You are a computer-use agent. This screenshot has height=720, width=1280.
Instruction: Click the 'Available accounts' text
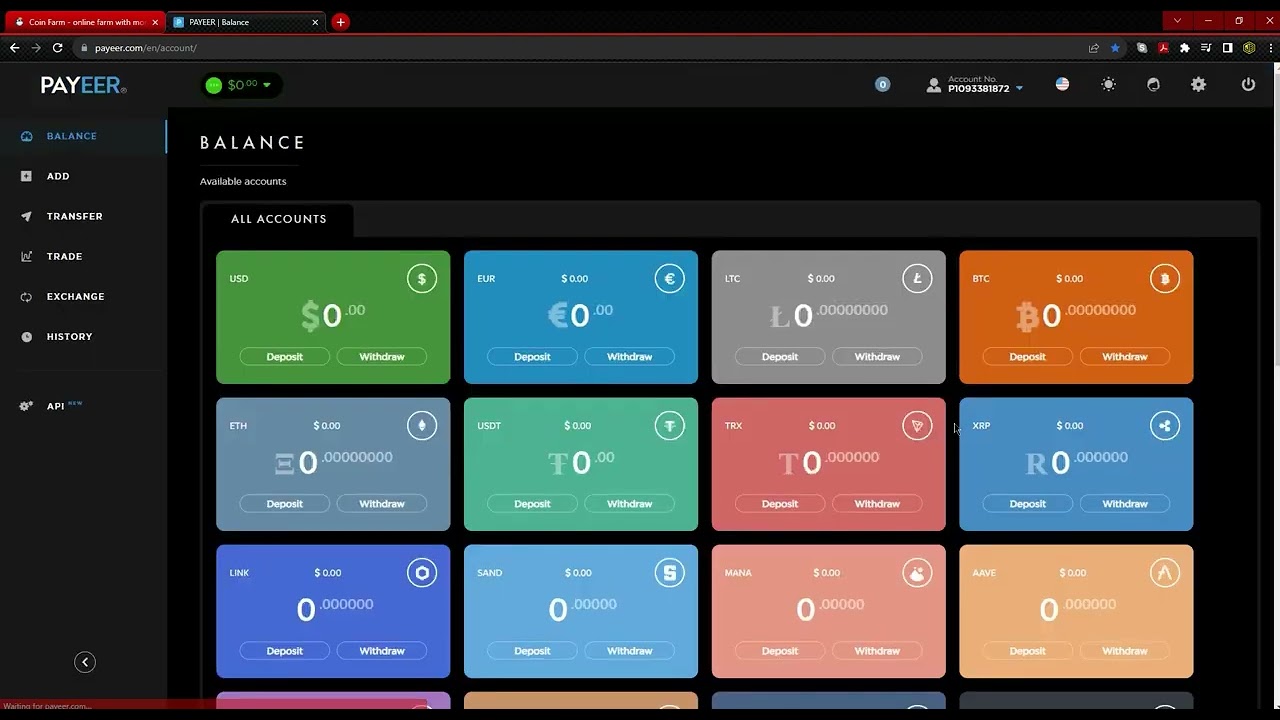[243, 181]
